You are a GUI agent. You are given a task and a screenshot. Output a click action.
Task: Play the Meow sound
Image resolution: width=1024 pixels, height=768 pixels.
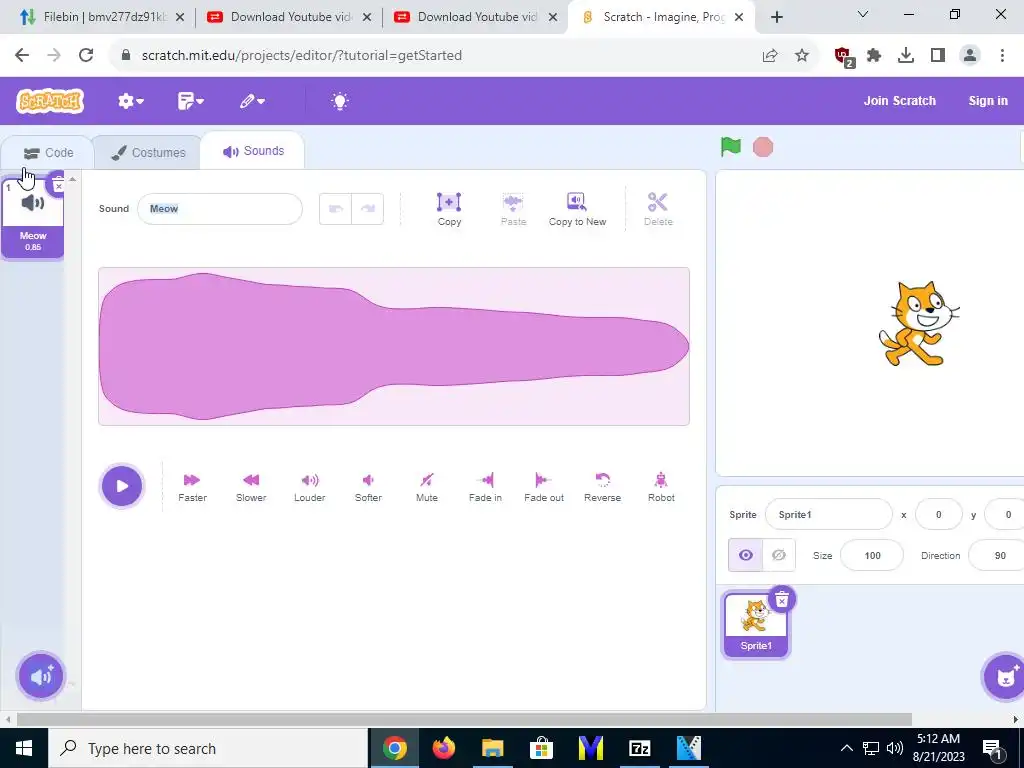121,486
